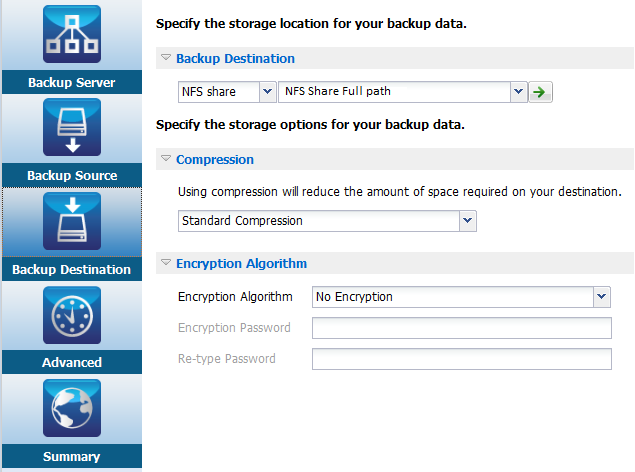Collapse the Encryption Algorithm section triangle
Viewport: 635px width, 472px height.
(x=166, y=264)
